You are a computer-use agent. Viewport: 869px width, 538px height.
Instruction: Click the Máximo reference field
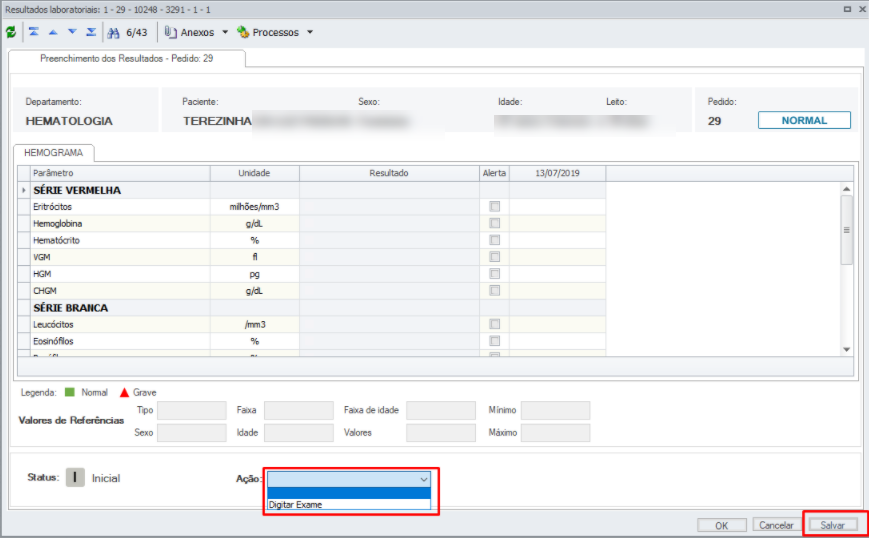pyautogui.click(x=555, y=433)
